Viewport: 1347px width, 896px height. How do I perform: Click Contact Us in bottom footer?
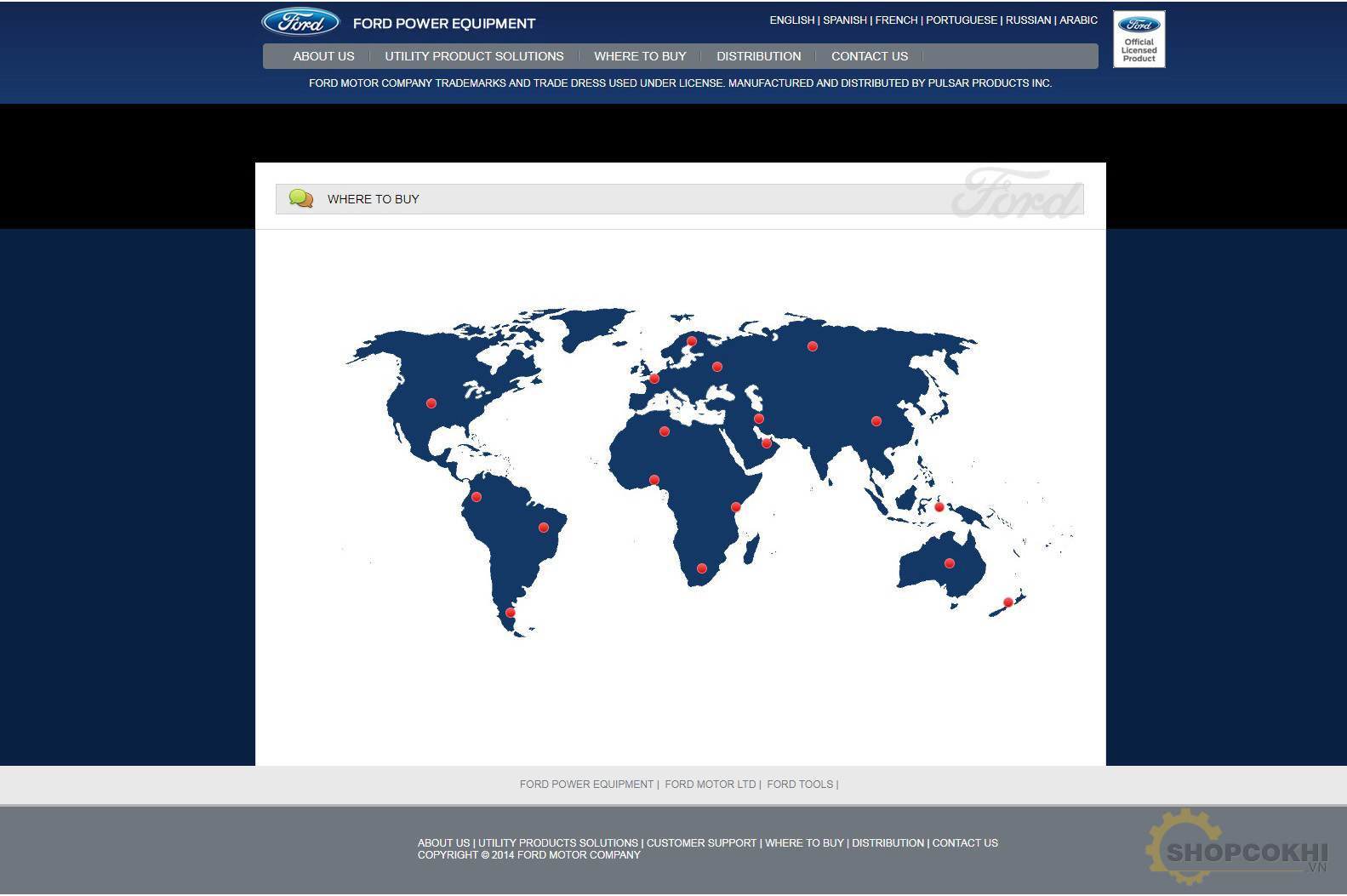pyautogui.click(x=965, y=843)
